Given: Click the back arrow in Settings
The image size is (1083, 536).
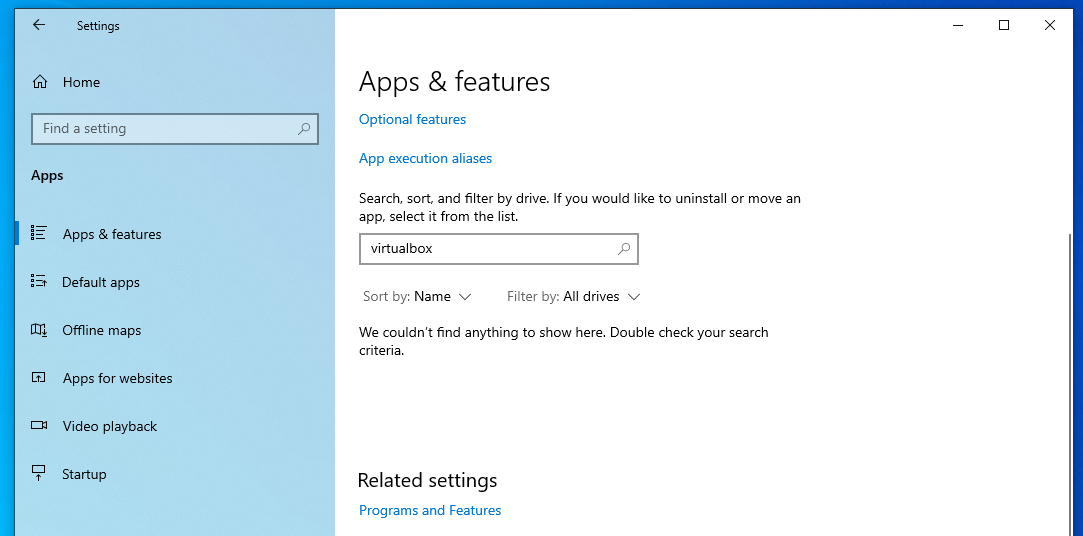Looking at the screenshot, I should click(39, 25).
